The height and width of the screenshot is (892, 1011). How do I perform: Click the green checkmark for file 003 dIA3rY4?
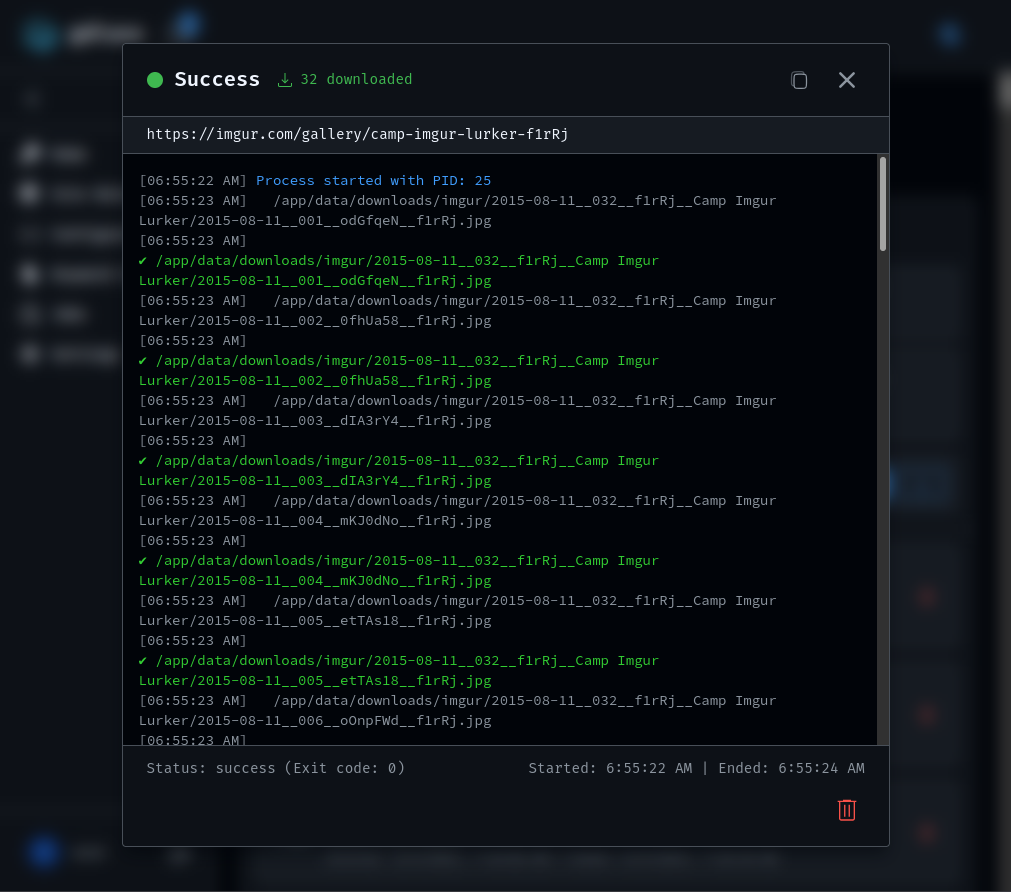[x=143, y=460]
